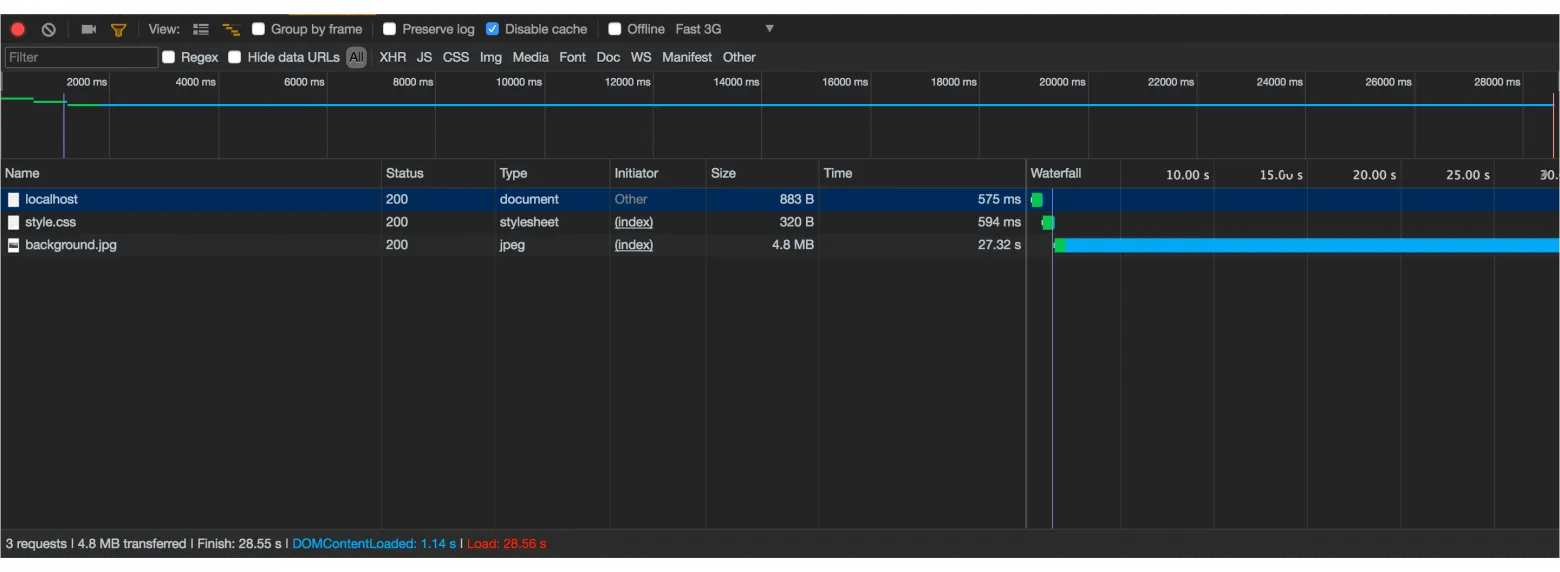
Task: Sort by the Size column header
Action: (762, 173)
